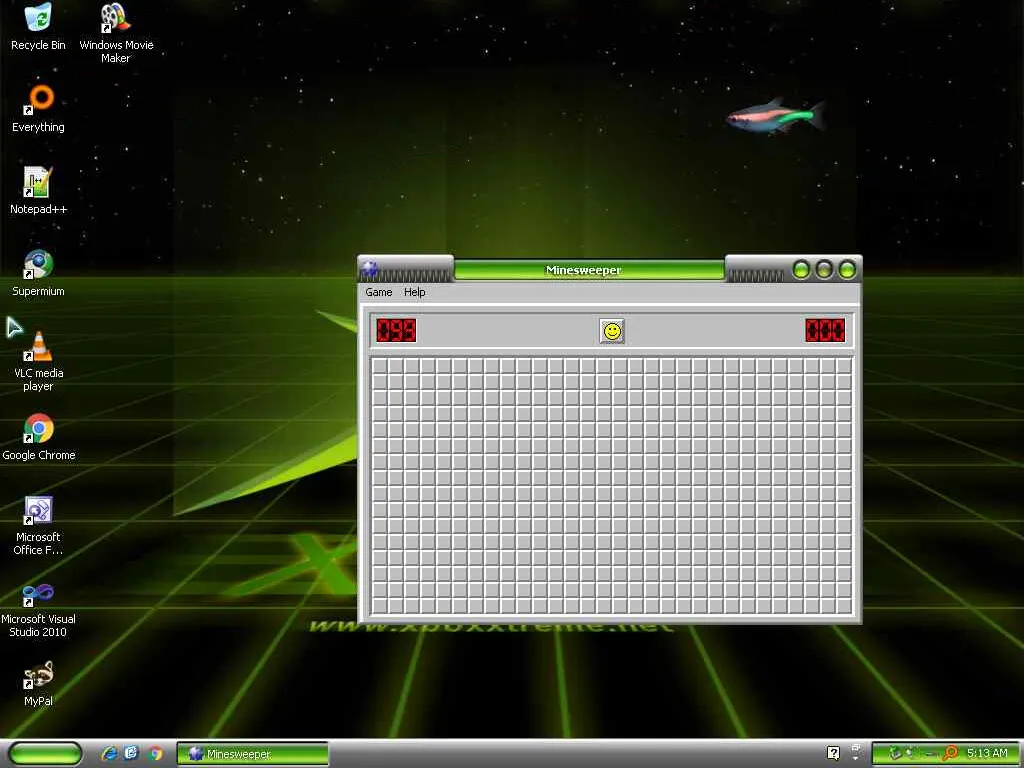Image resolution: width=1024 pixels, height=768 pixels.
Task: Click the orange magnifier tray icon
Action: click(950, 753)
